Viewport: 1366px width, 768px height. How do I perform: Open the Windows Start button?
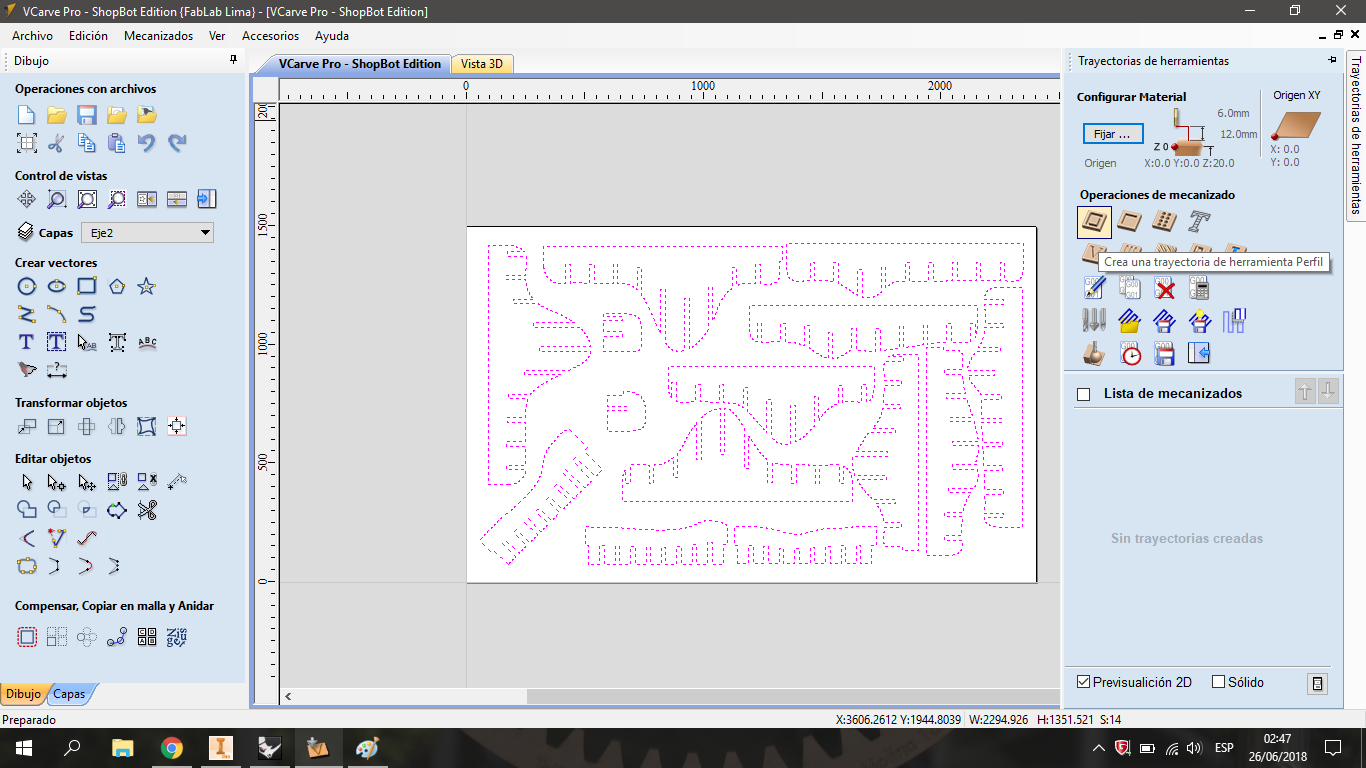pyautogui.click(x=24, y=747)
